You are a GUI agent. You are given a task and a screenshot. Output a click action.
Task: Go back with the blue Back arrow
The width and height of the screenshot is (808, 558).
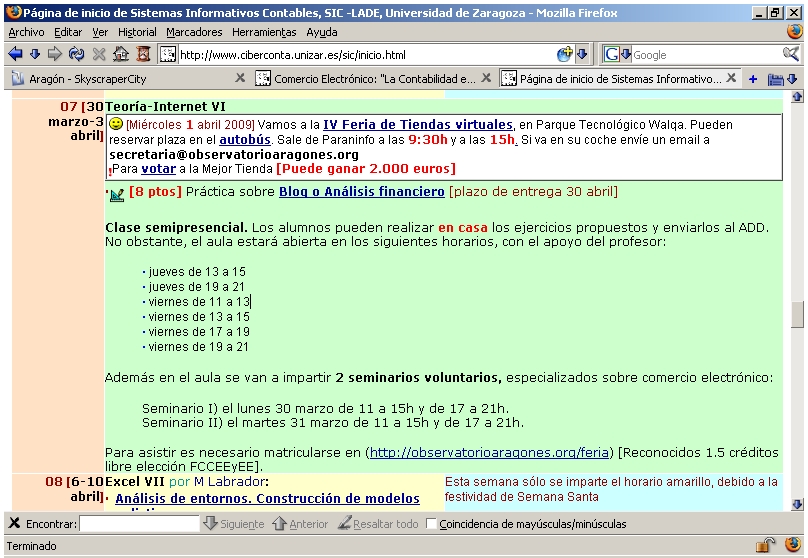[x=15, y=54]
